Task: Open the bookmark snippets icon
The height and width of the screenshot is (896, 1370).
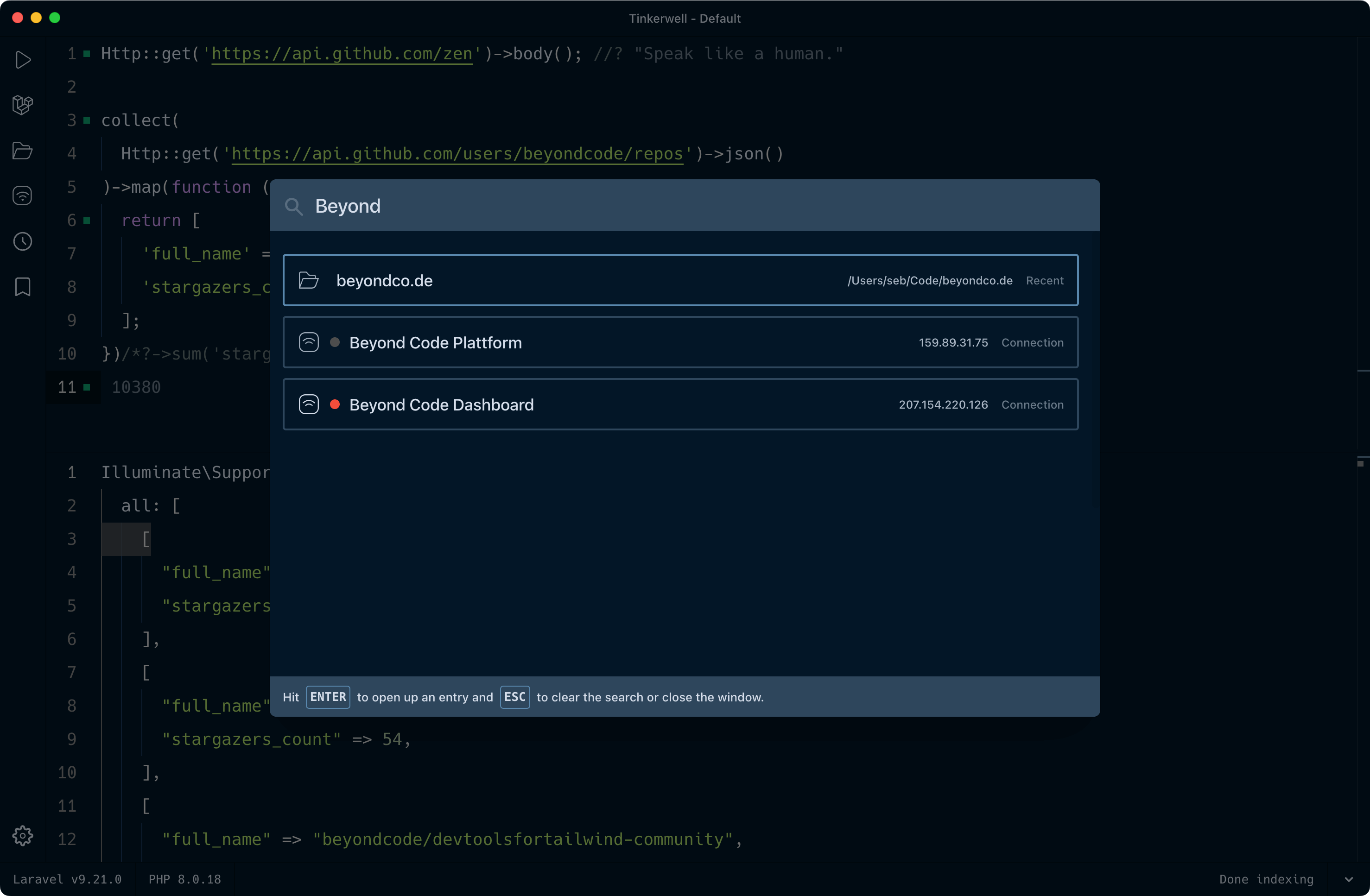Action: (x=22, y=287)
